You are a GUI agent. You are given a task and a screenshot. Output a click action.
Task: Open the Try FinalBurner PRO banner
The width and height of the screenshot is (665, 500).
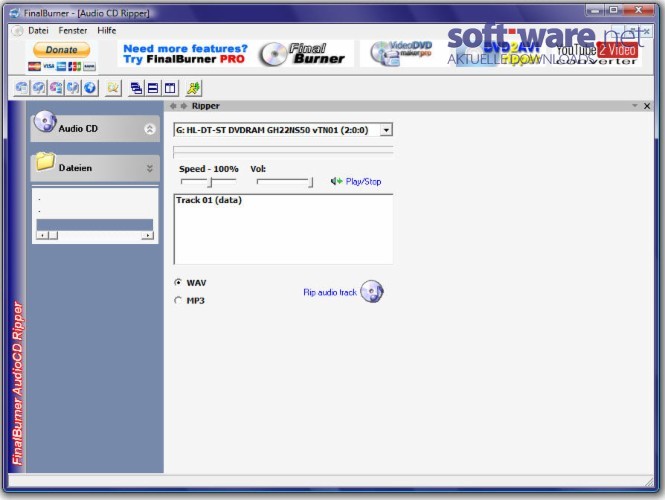(235, 54)
